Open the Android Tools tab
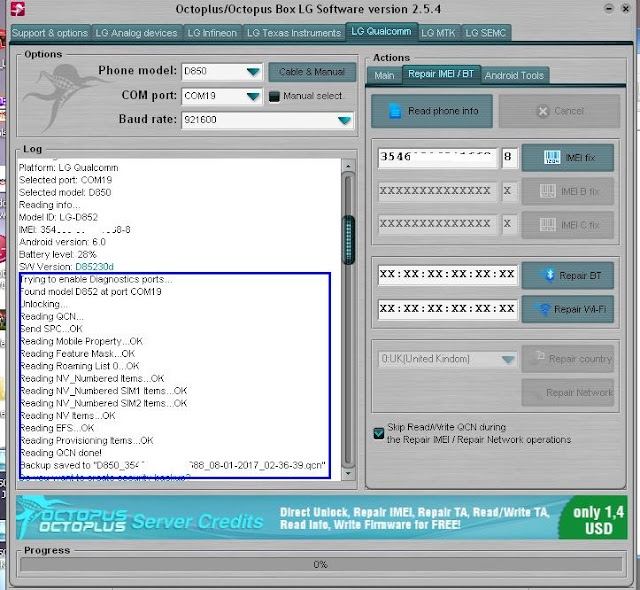640x590 pixels. click(x=514, y=75)
